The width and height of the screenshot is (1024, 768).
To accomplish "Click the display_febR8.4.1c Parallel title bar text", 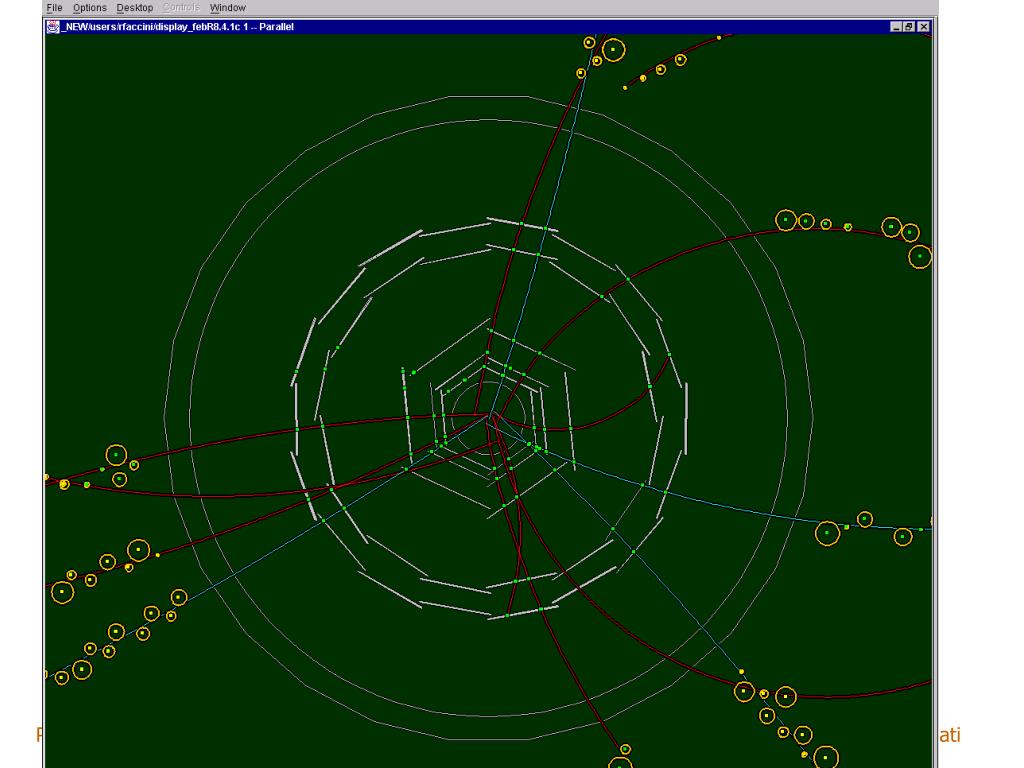I will pyautogui.click(x=178, y=27).
